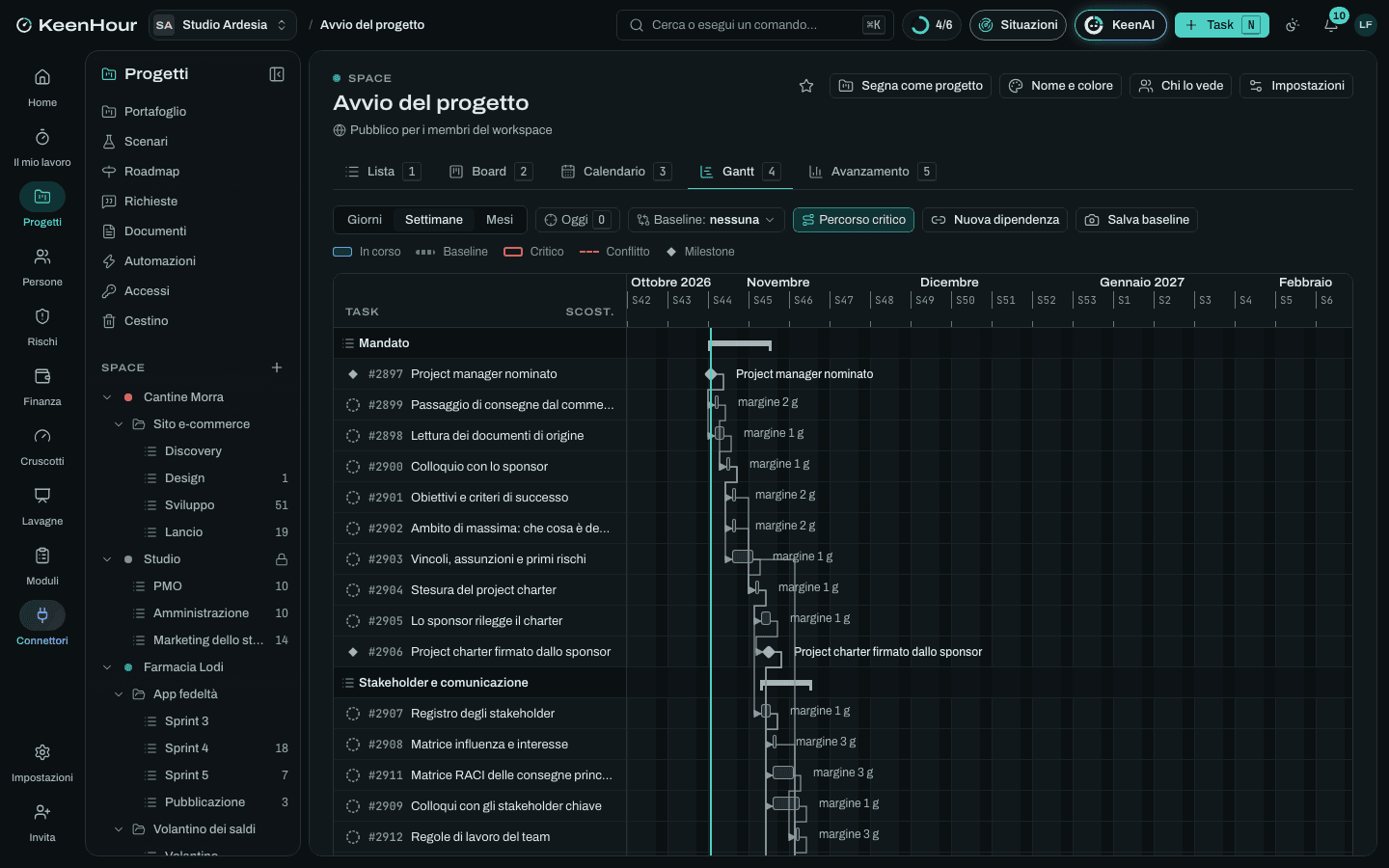1389x868 pixels.
Task: Open LF user avatar menu
Action: (1366, 25)
